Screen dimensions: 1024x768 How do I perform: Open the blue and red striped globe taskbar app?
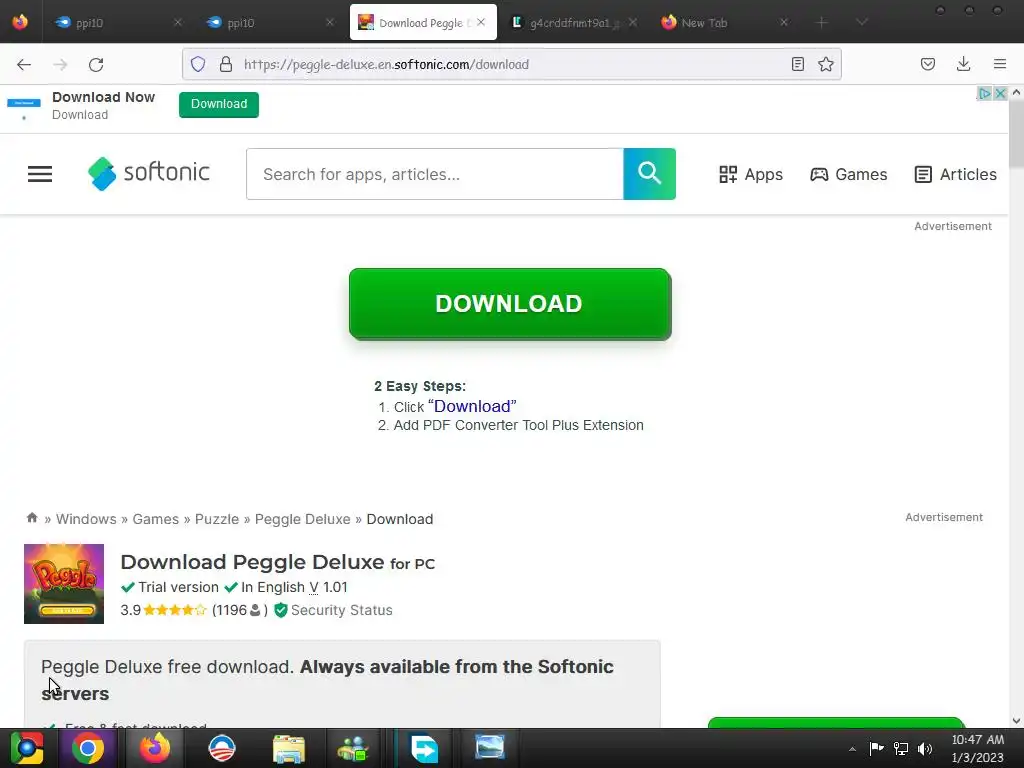coord(222,748)
